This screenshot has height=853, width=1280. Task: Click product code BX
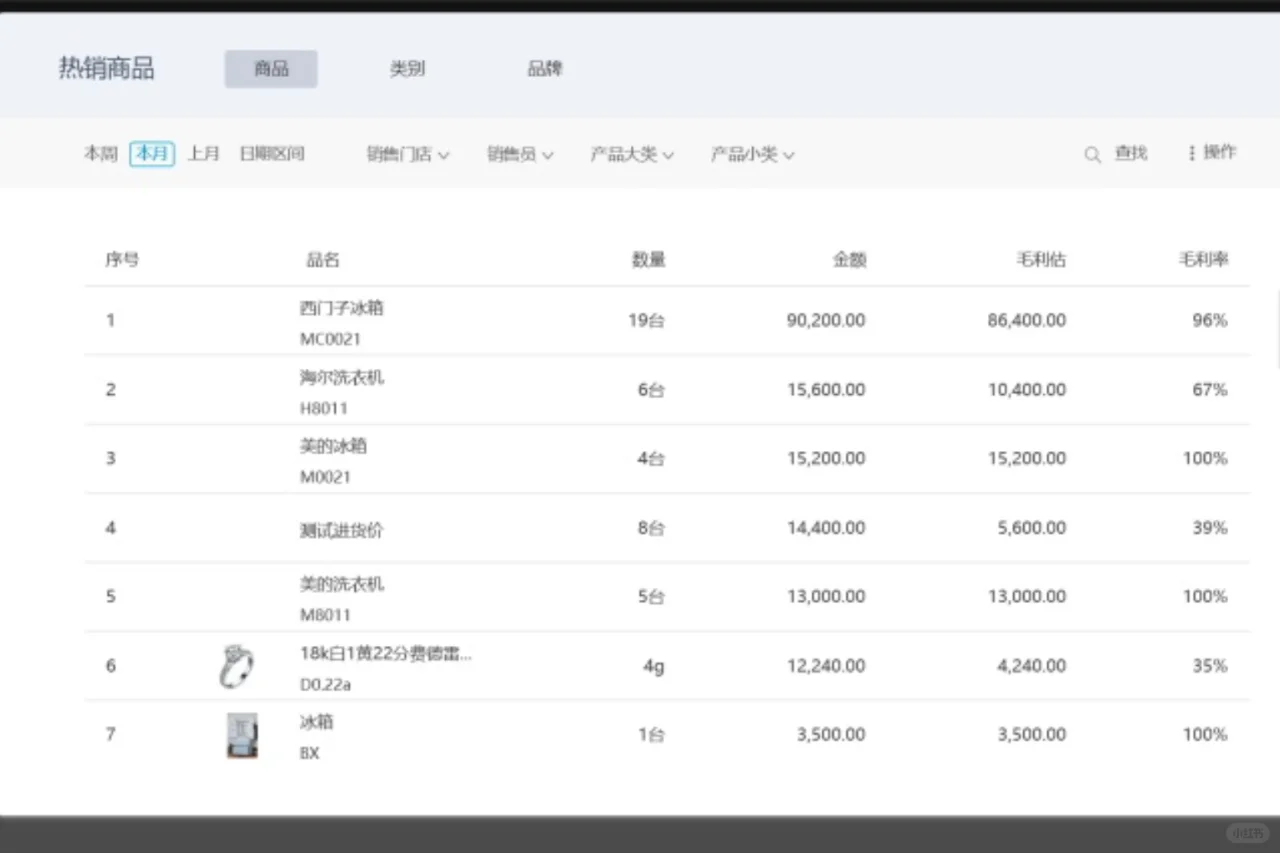click(x=309, y=754)
